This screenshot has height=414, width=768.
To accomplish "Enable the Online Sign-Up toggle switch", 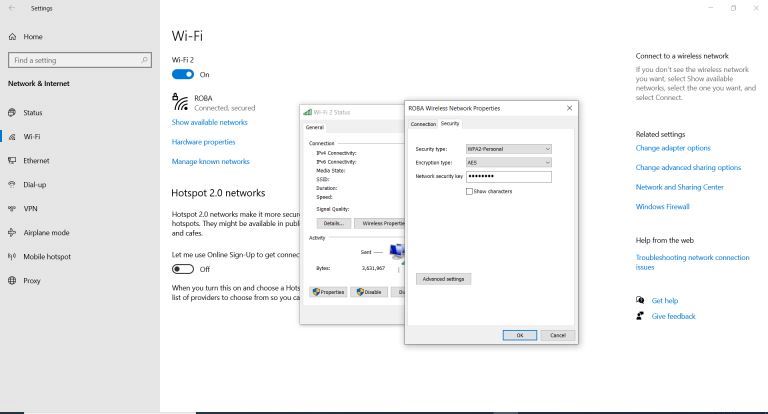I will 183,269.
